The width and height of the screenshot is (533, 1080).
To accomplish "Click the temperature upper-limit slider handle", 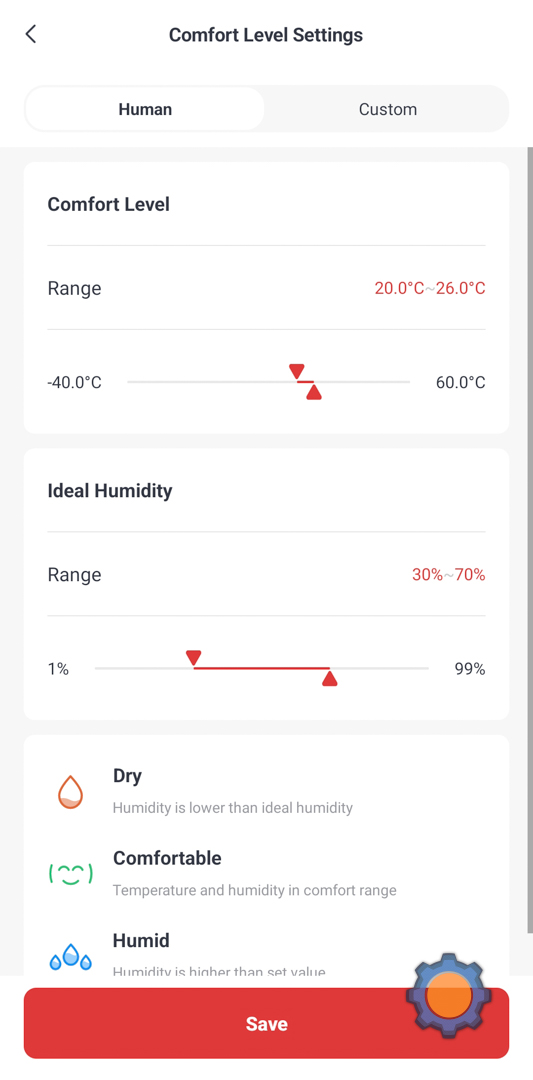I will (x=314, y=393).
